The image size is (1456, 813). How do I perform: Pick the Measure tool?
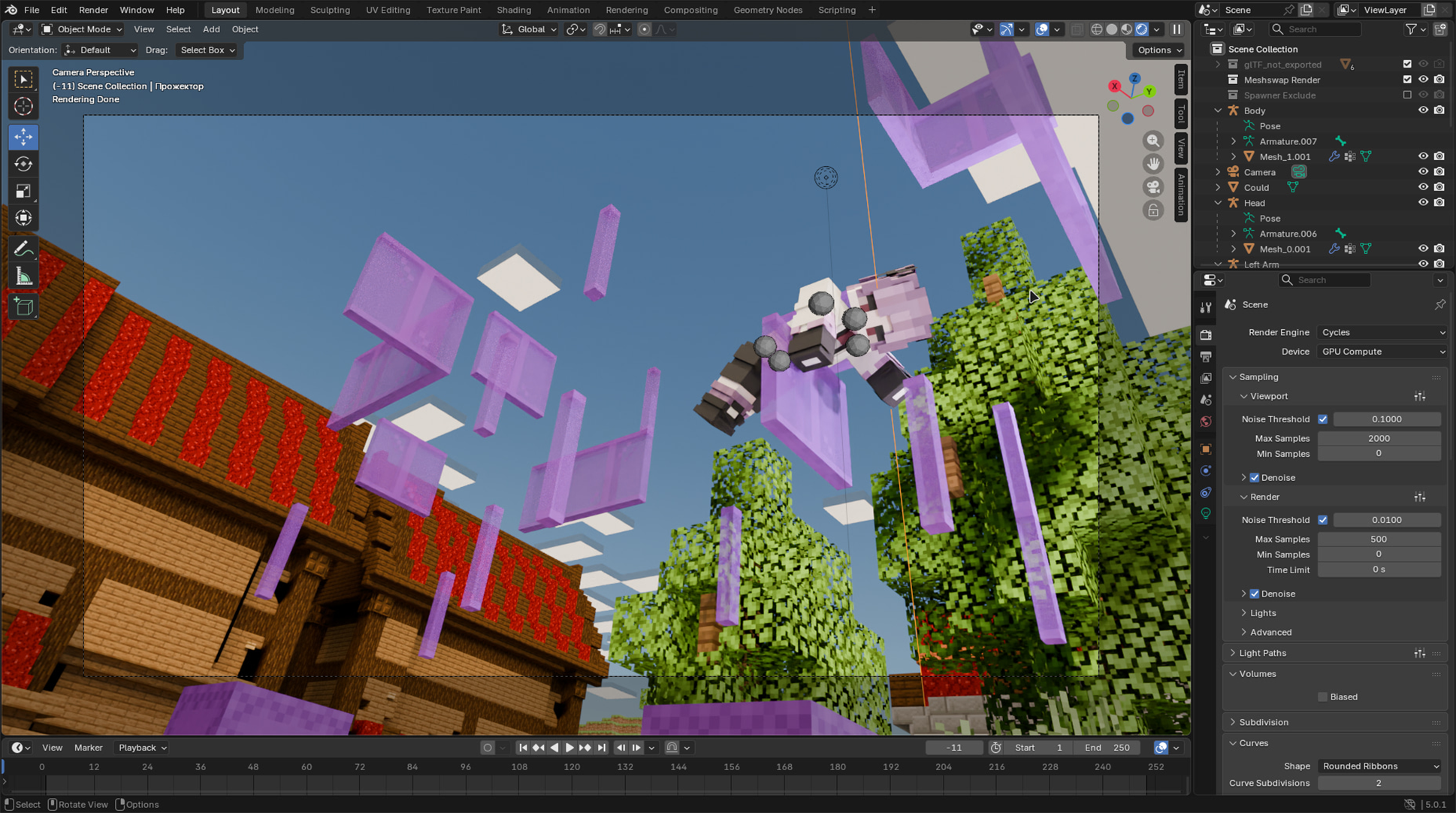(23, 277)
